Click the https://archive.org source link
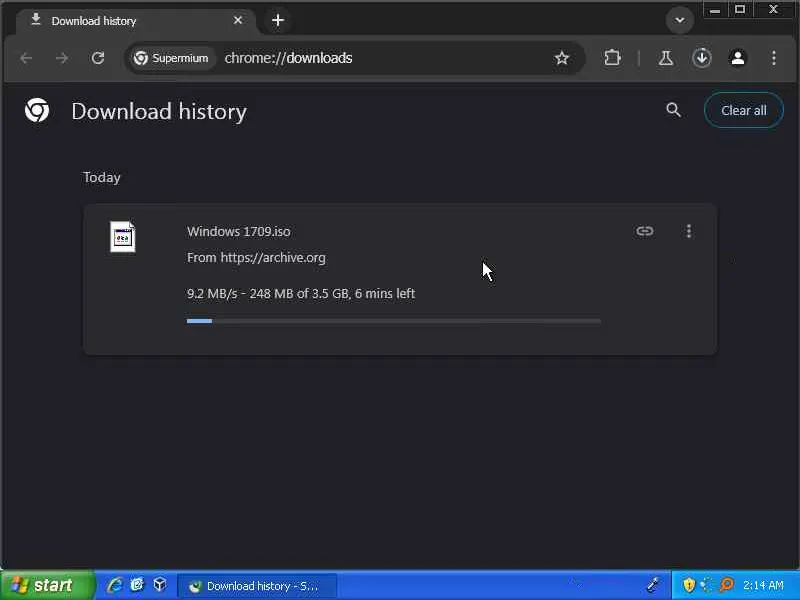 tap(273, 258)
